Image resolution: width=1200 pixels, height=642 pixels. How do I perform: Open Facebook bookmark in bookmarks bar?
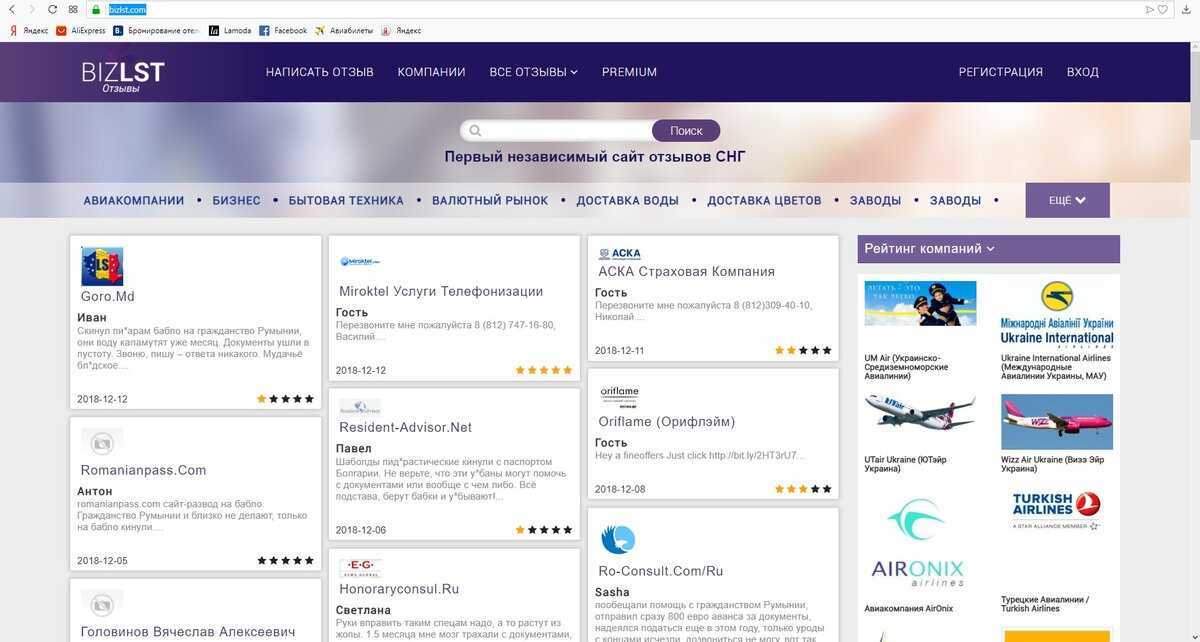[x=284, y=31]
